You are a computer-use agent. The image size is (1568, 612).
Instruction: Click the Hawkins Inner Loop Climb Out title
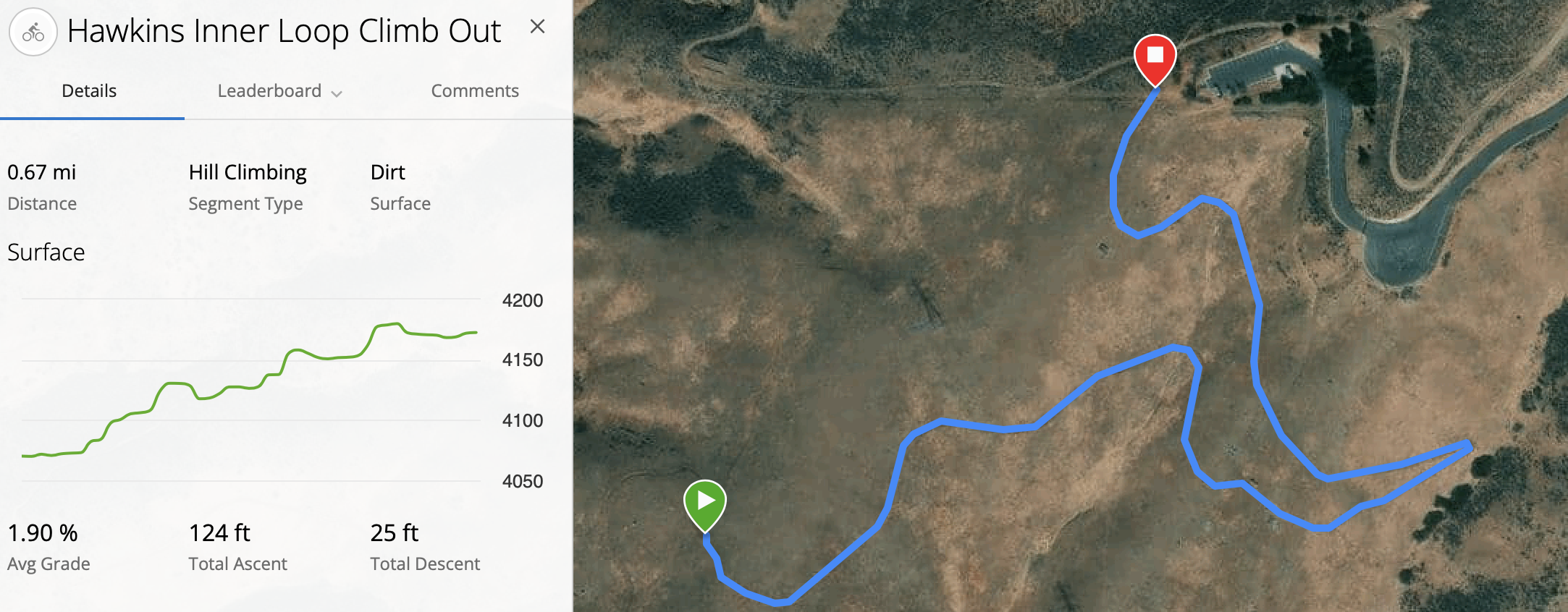click(284, 31)
